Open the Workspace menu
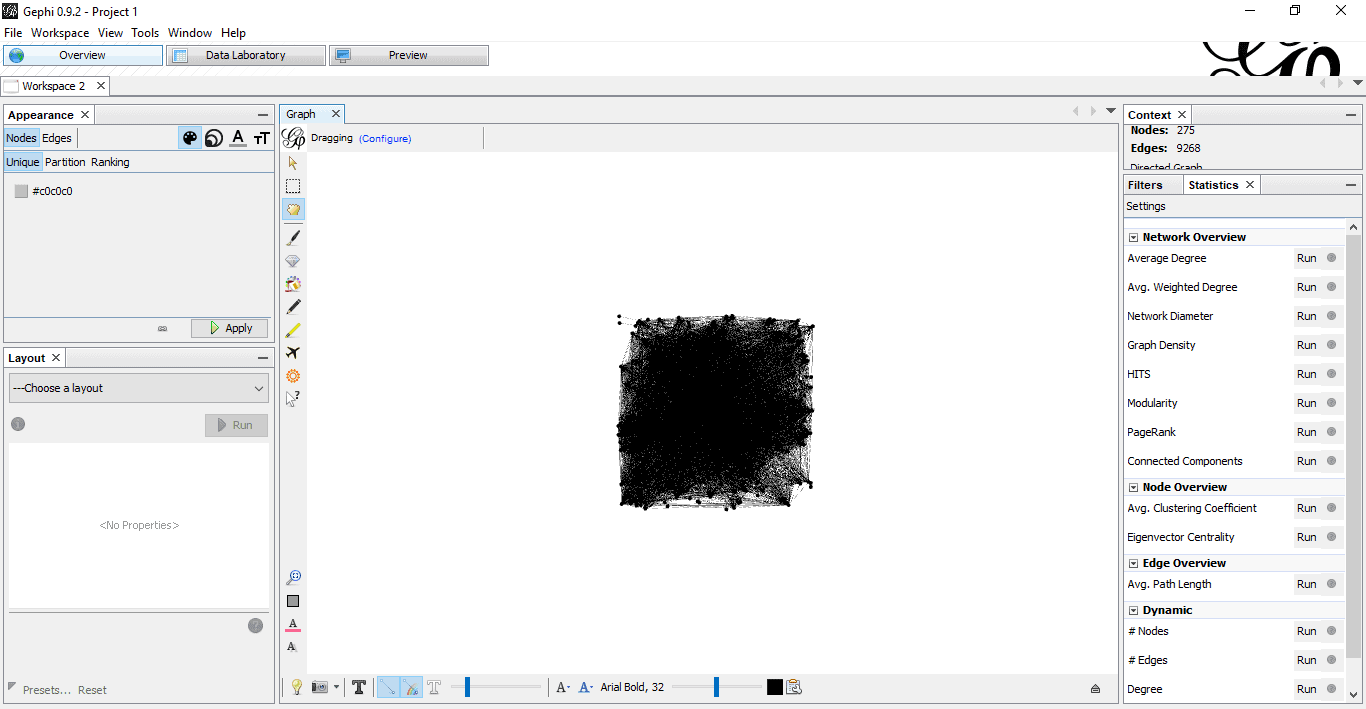The height and width of the screenshot is (709, 1366). 60,33
